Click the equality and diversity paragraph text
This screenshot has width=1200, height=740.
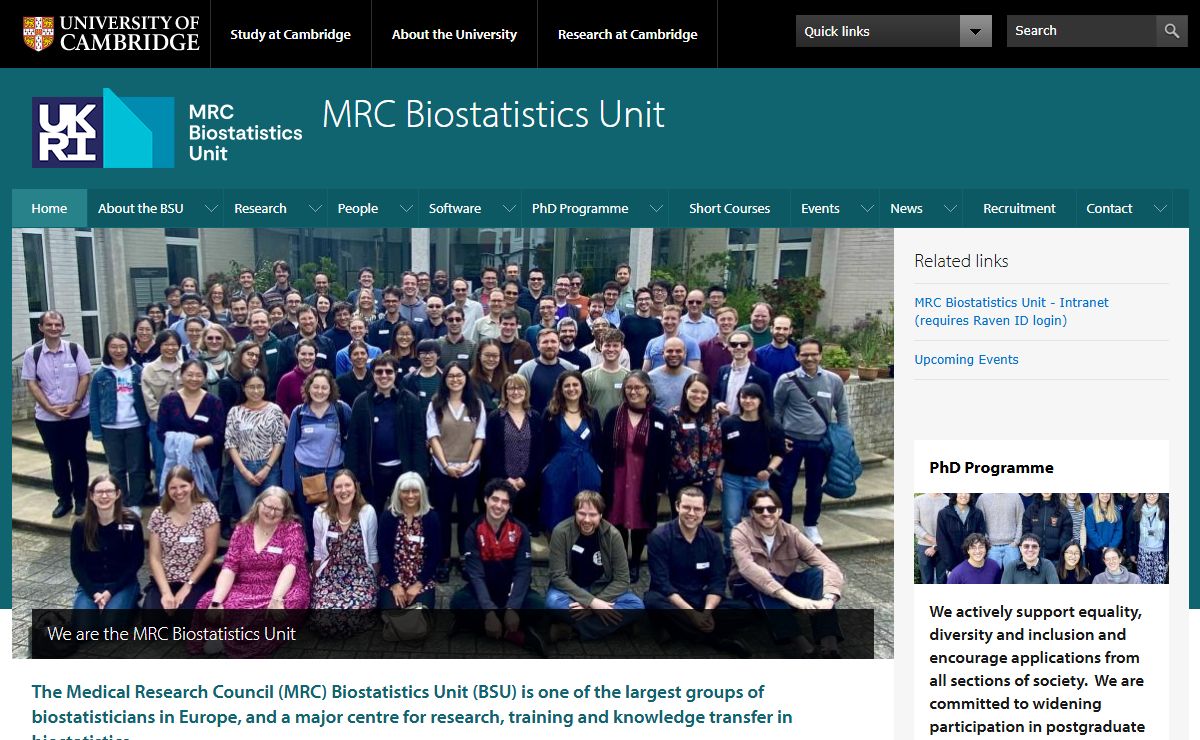point(1037,669)
